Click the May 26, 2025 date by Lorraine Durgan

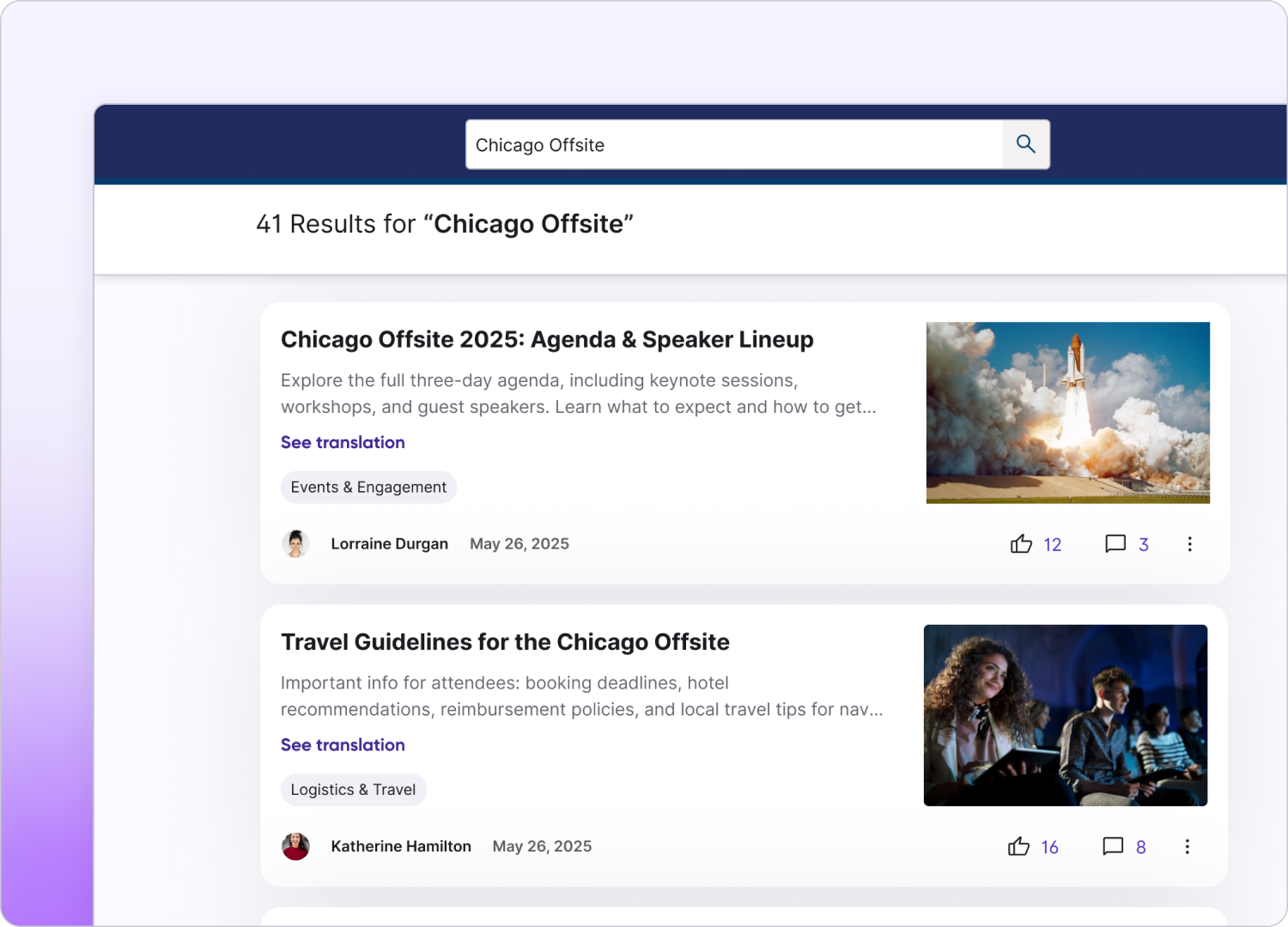(519, 544)
